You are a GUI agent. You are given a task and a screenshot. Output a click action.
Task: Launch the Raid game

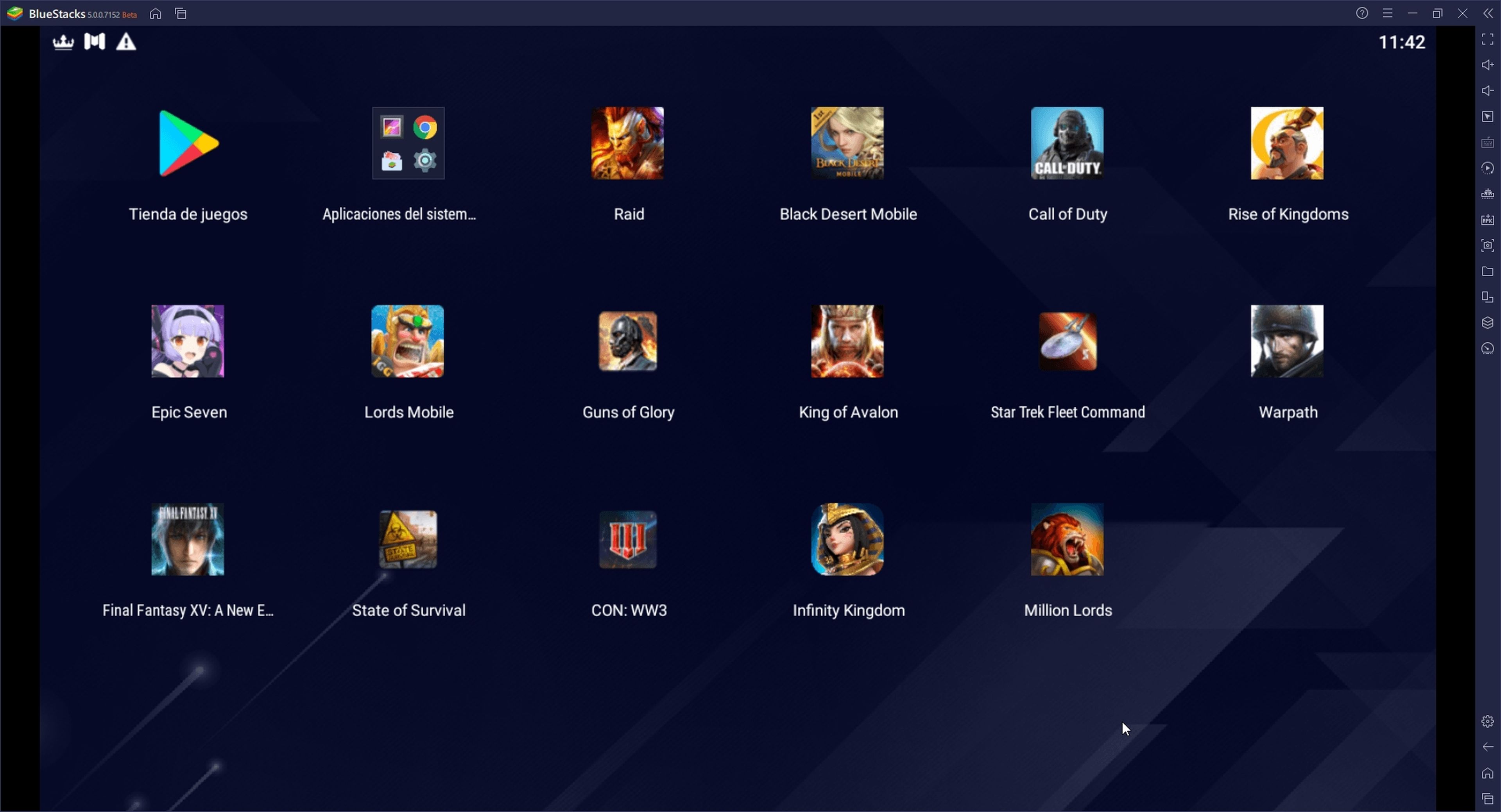click(627, 143)
